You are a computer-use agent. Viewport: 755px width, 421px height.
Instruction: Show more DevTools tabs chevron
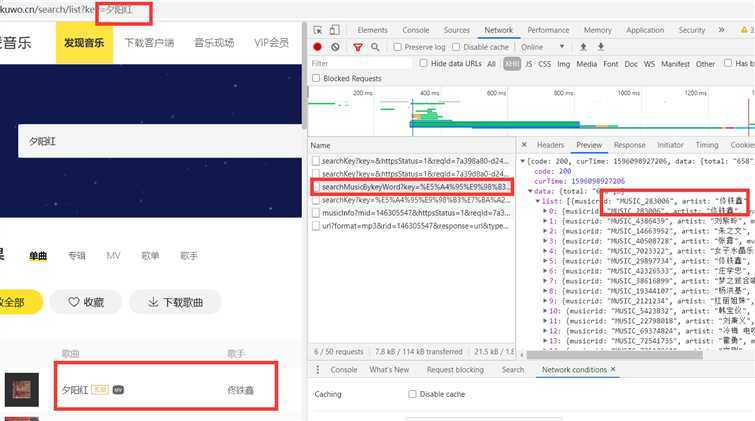(721, 30)
